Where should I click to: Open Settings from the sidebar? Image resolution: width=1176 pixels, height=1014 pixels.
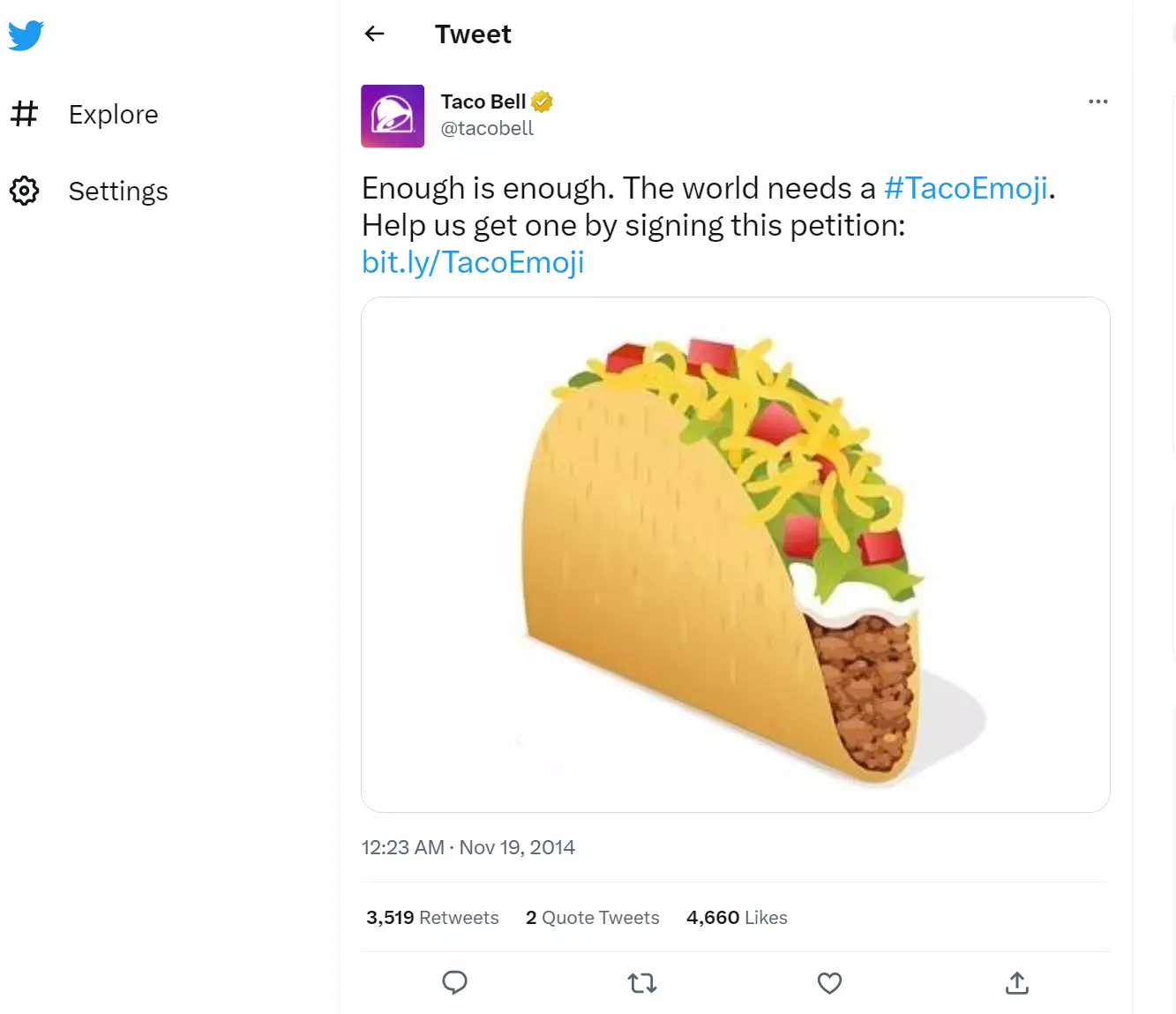click(x=117, y=191)
